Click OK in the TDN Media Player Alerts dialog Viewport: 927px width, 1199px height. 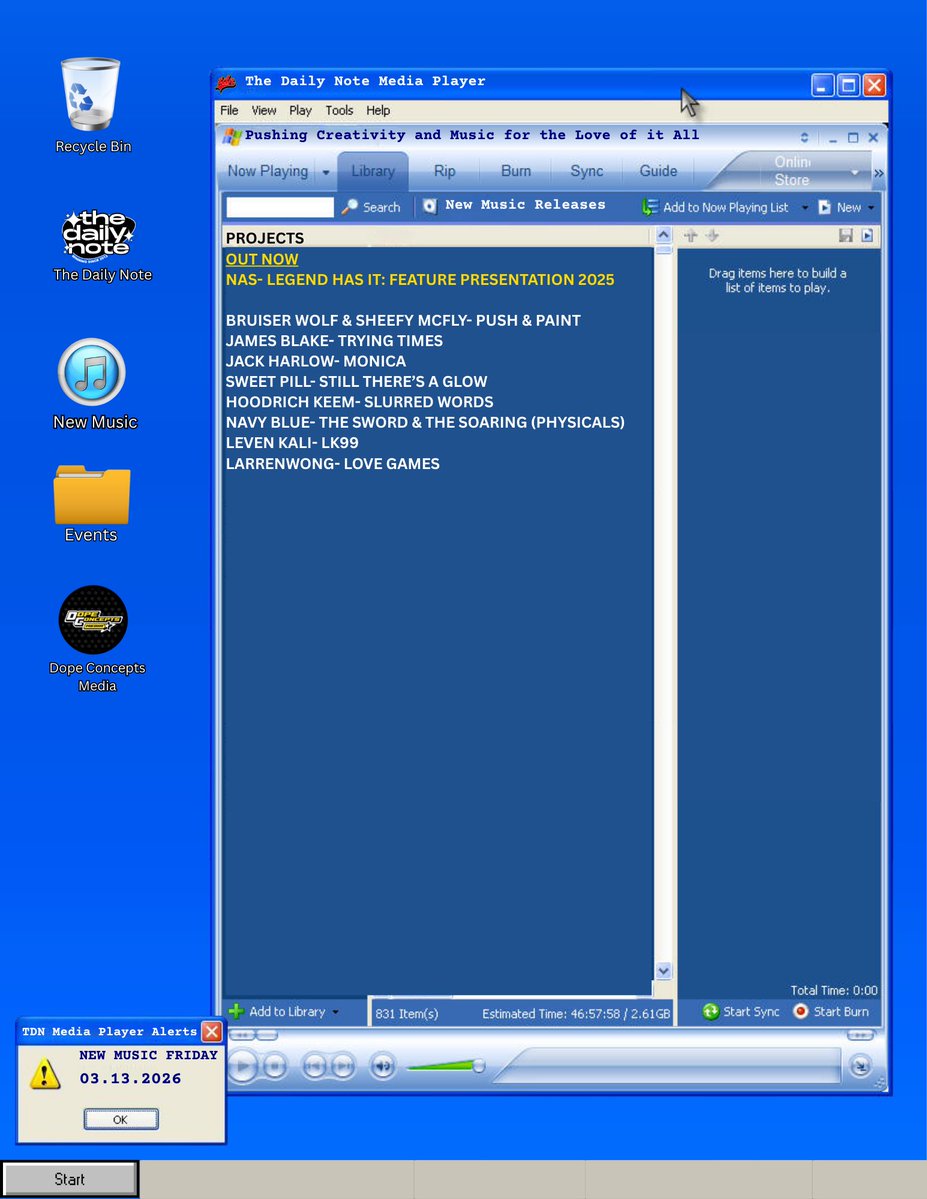point(121,1119)
